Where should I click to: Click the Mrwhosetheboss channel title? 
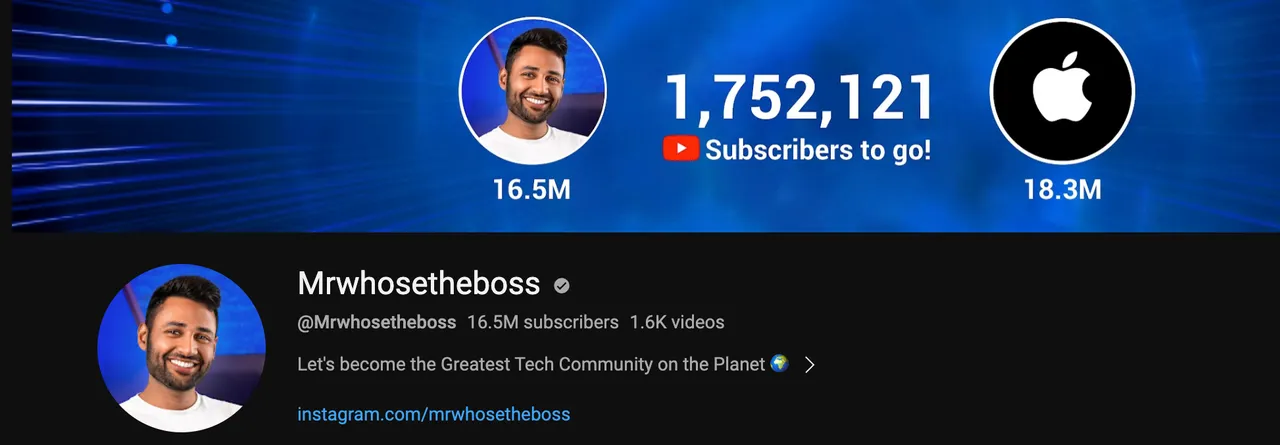419,284
